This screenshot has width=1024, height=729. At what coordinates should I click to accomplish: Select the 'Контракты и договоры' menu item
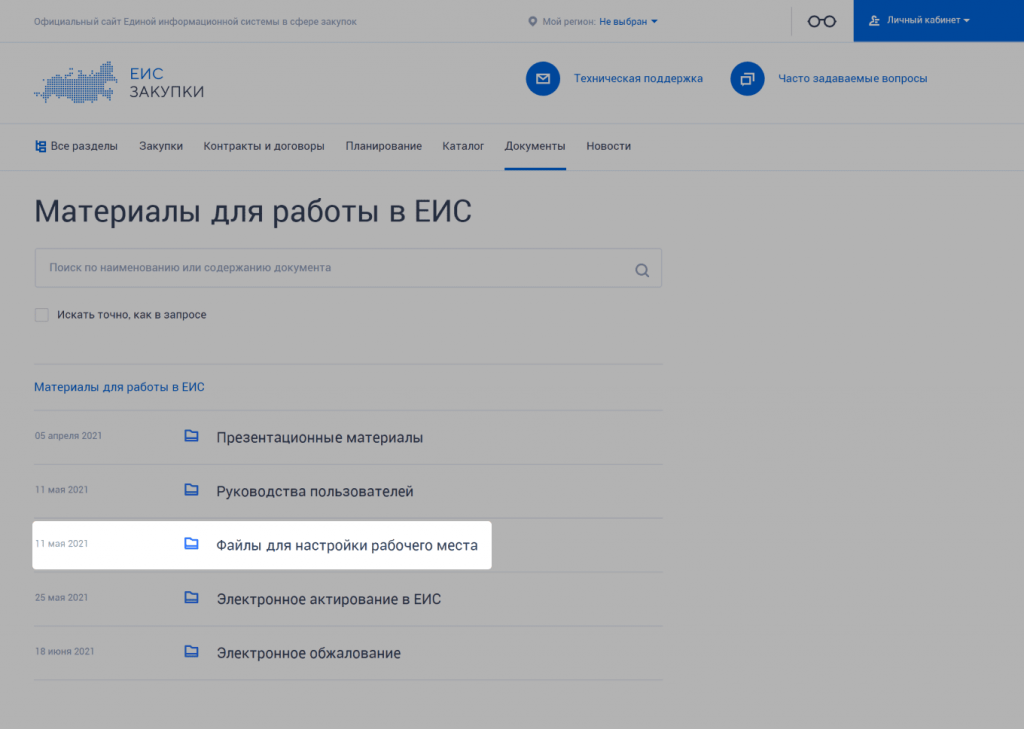[x=264, y=146]
